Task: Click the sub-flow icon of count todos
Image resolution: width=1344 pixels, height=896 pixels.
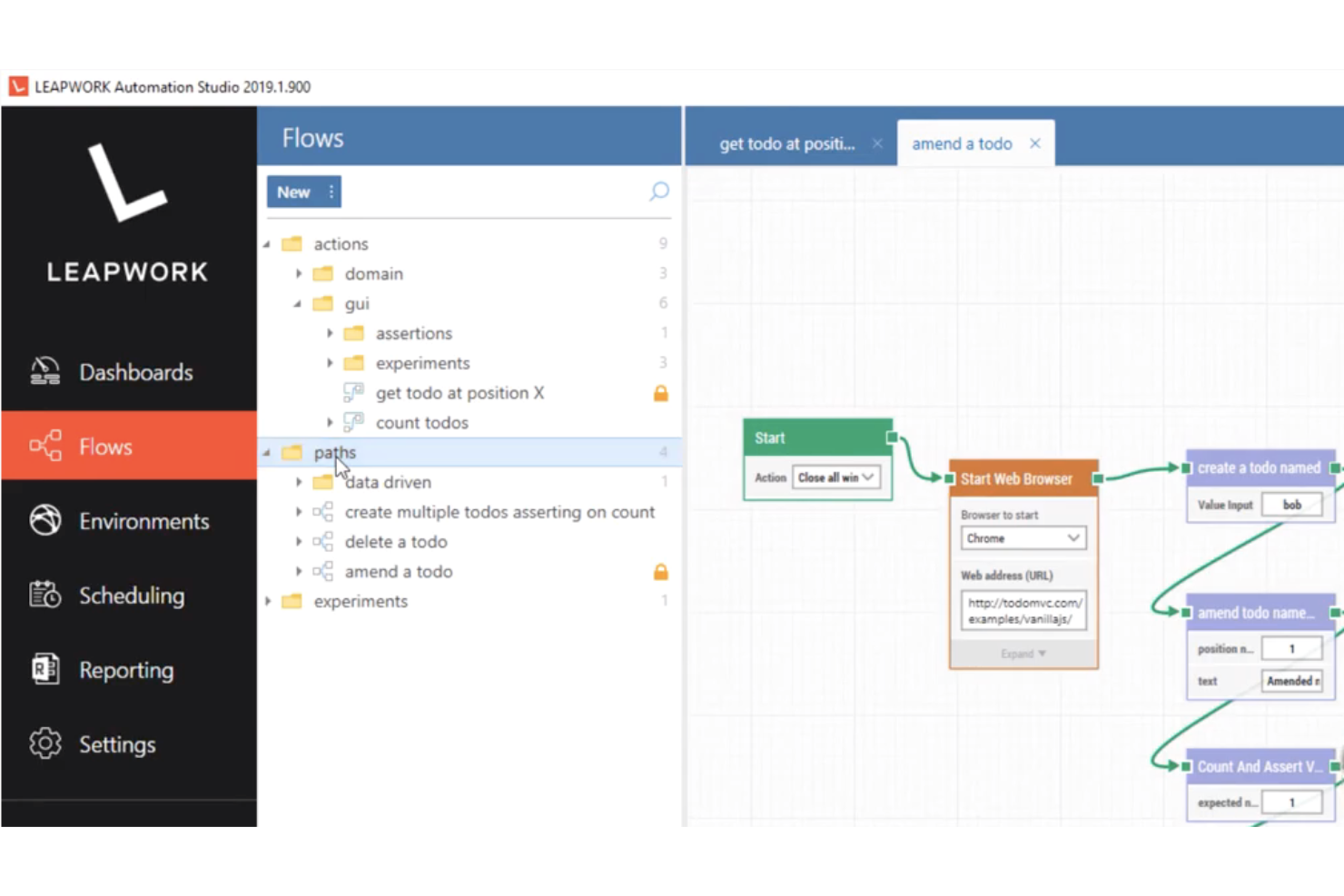Action: point(353,422)
